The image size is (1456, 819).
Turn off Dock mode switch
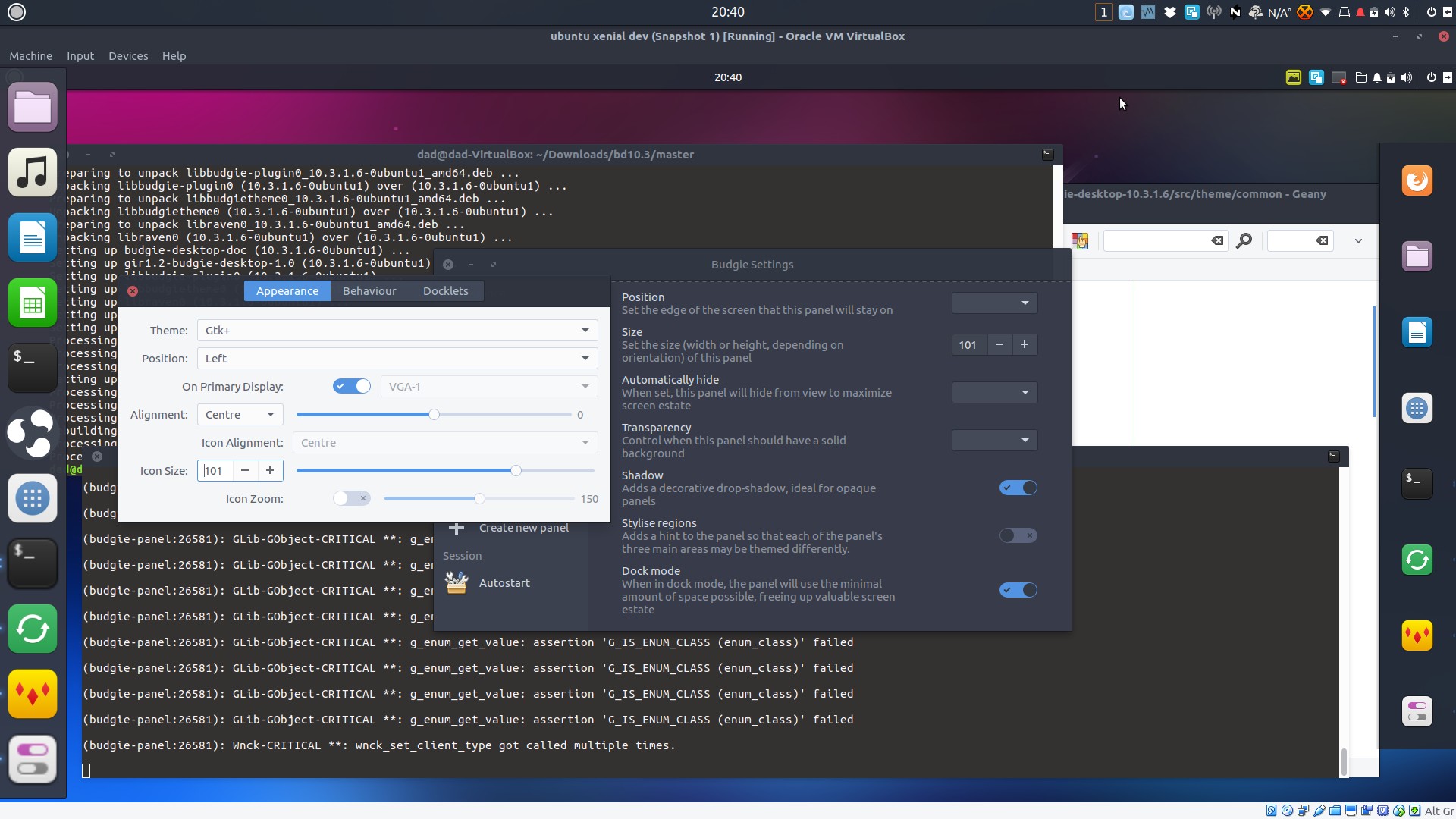[1018, 590]
